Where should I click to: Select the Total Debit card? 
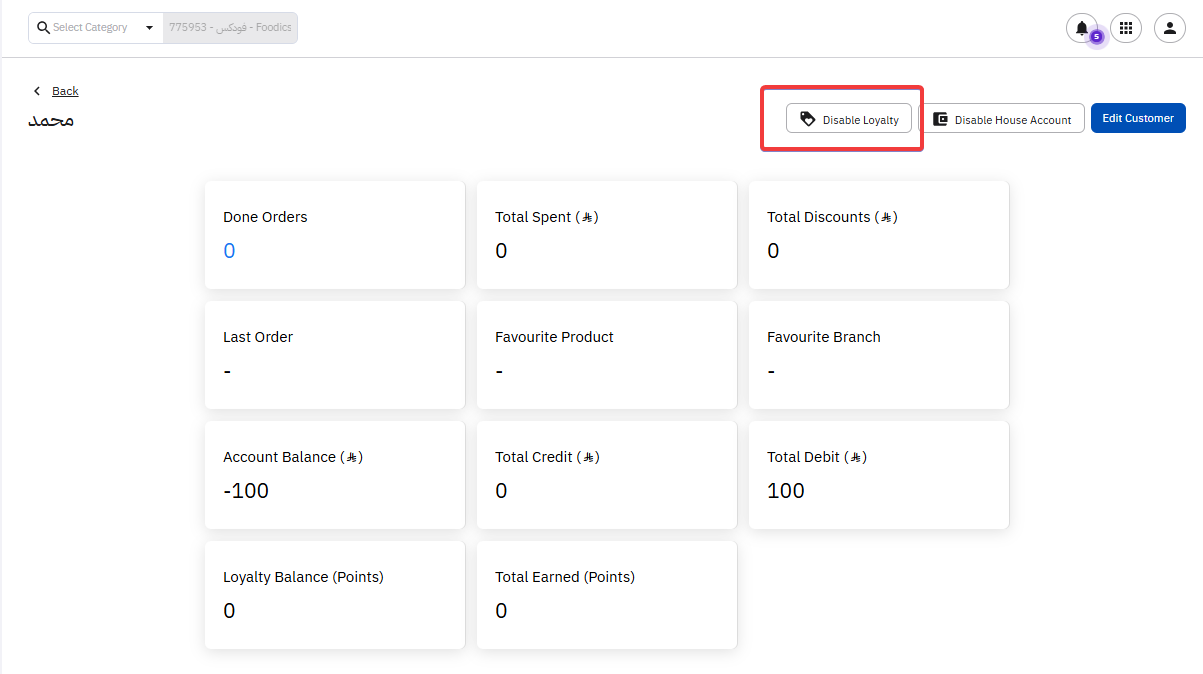878,475
